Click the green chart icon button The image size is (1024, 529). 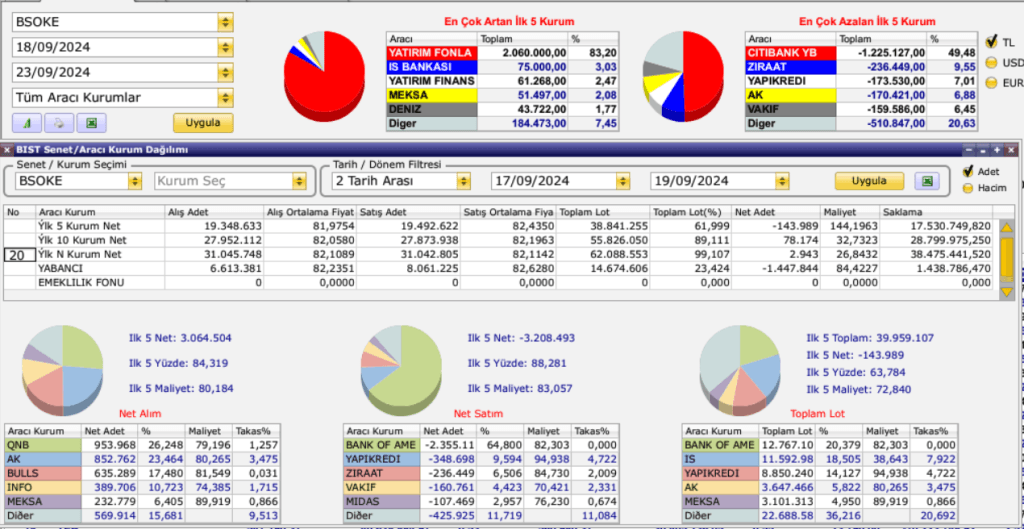click(27, 123)
